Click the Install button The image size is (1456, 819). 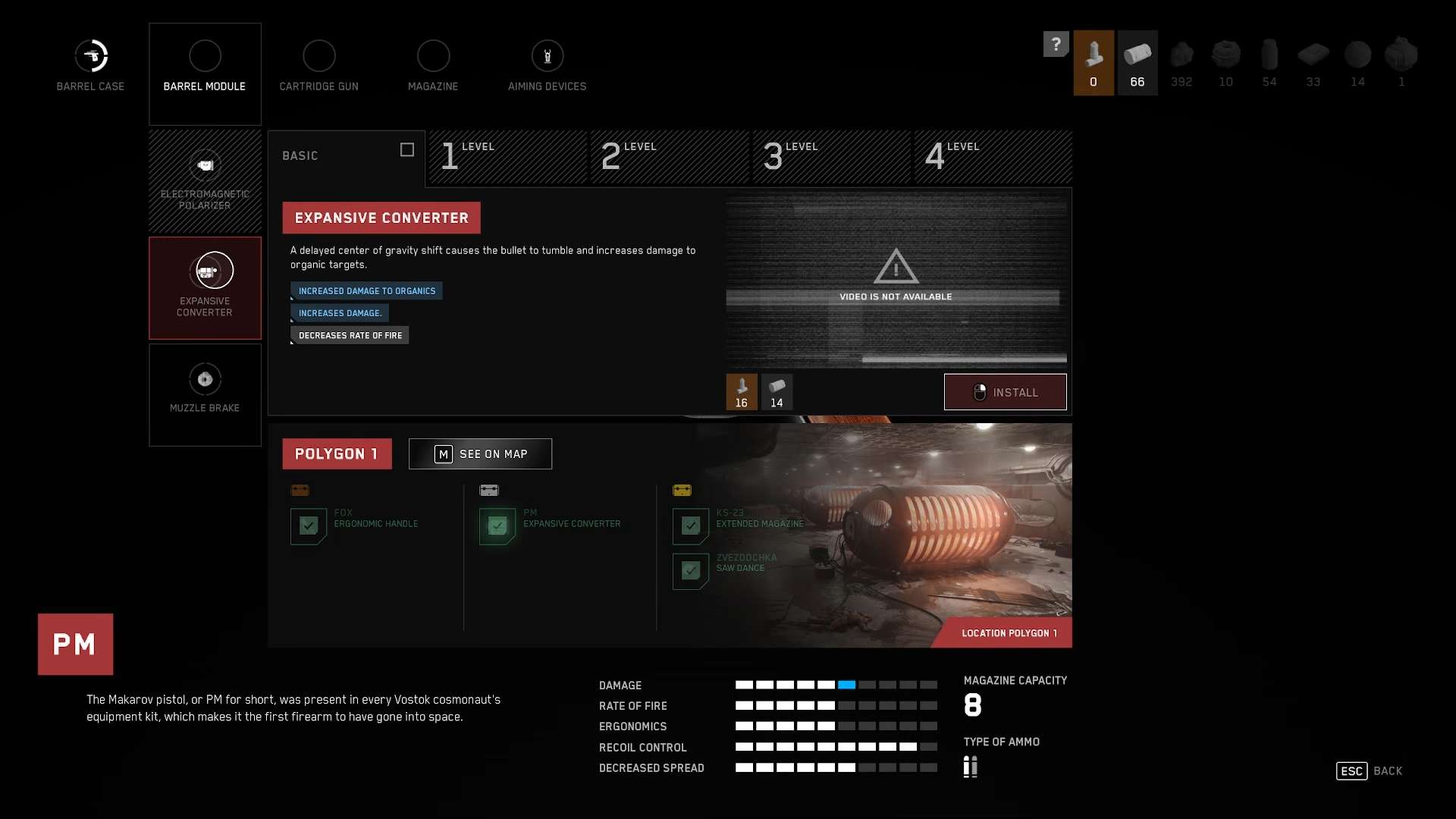(1005, 392)
